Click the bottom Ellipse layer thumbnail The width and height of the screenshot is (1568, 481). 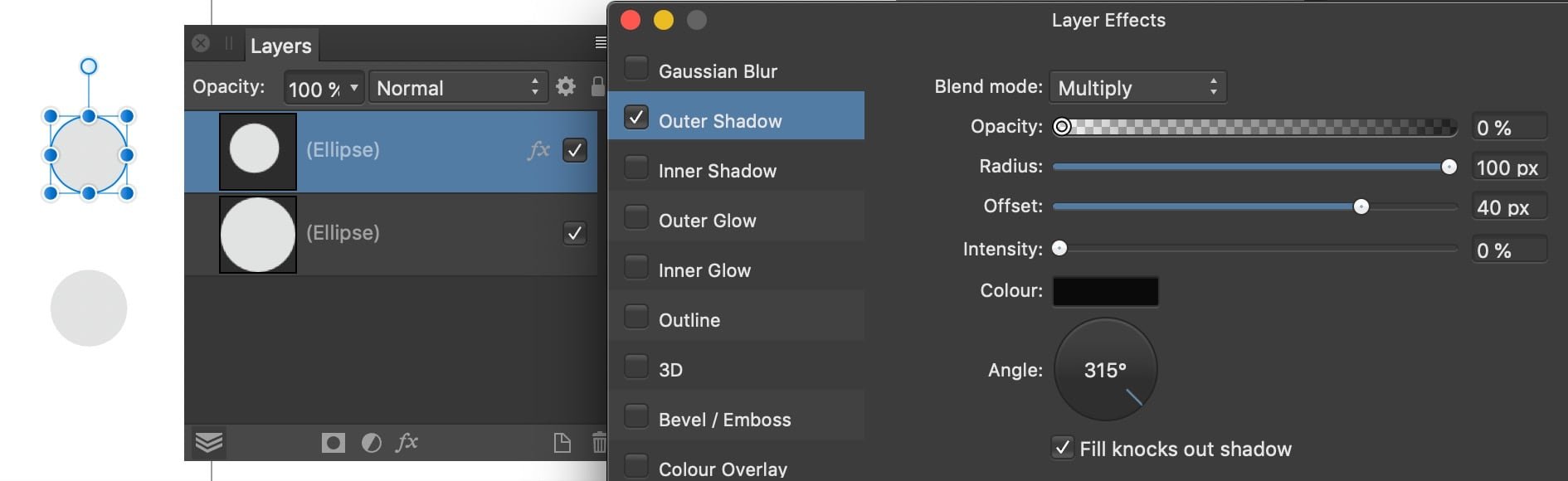click(258, 235)
